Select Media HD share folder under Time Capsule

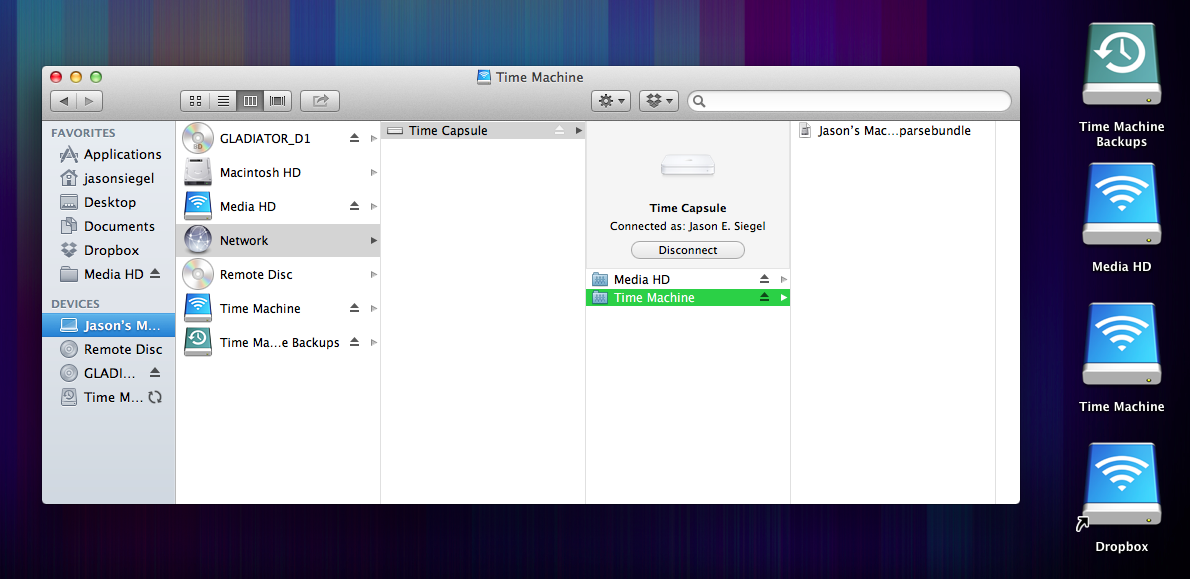688,279
